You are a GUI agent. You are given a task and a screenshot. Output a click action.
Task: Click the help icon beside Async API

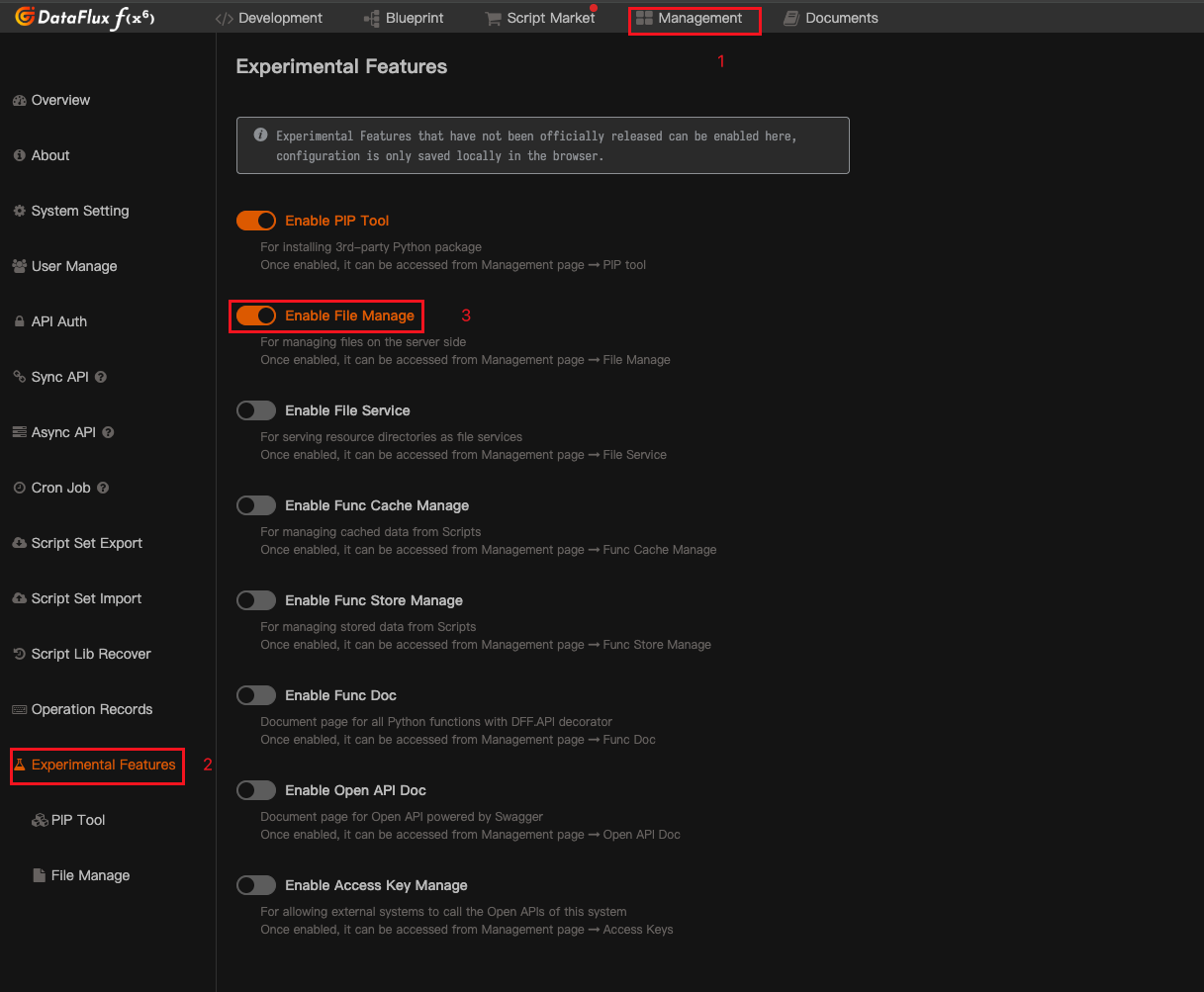[x=108, y=432]
